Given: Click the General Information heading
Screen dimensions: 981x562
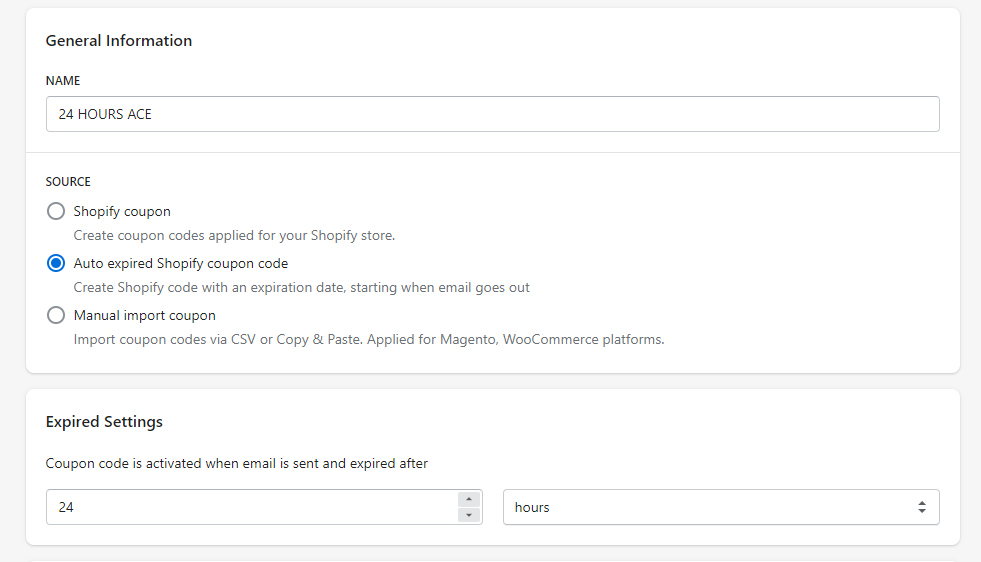Looking at the screenshot, I should (119, 41).
